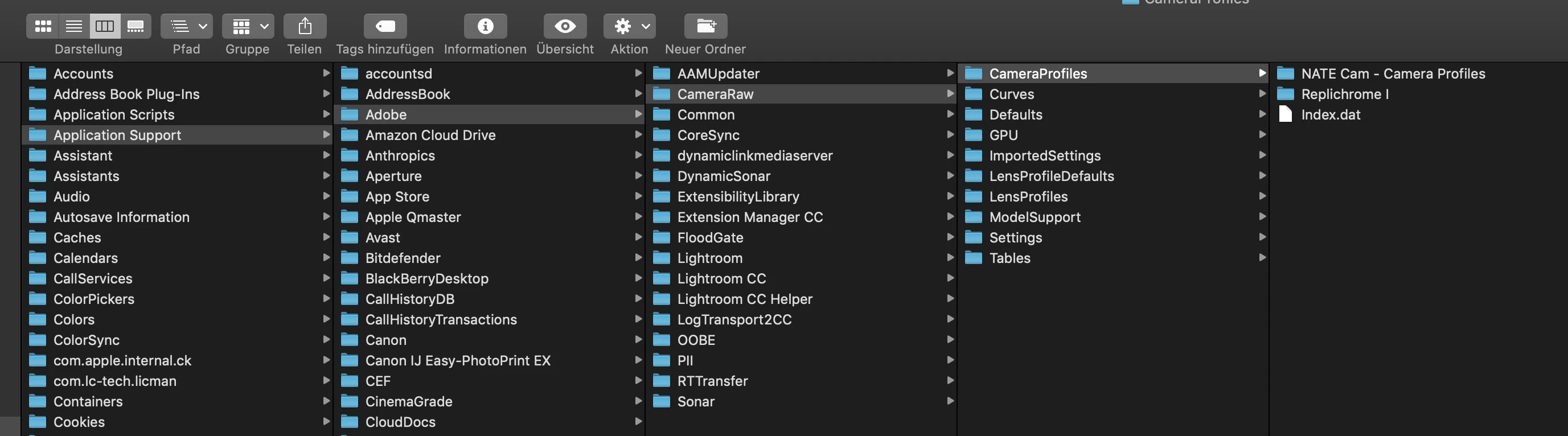Select the CloudDocs folder
1568x436 pixels.
(x=490, y=422)
